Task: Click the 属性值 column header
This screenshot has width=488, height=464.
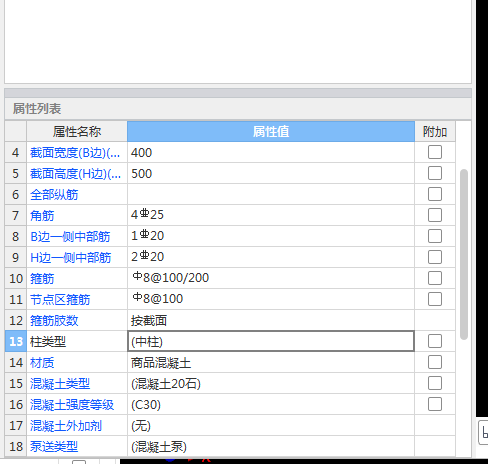Action: [x=271, y=131]
